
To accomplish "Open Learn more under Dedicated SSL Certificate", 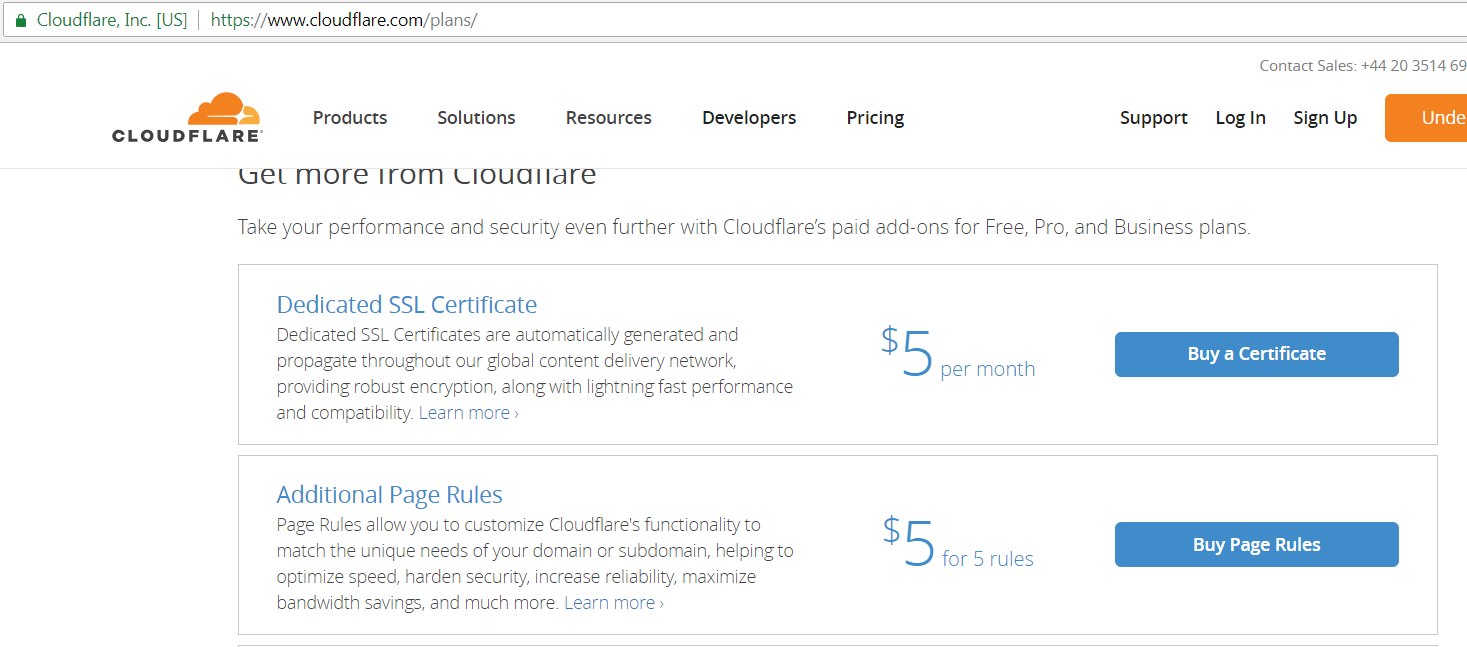I will click(x=469, y=413).
